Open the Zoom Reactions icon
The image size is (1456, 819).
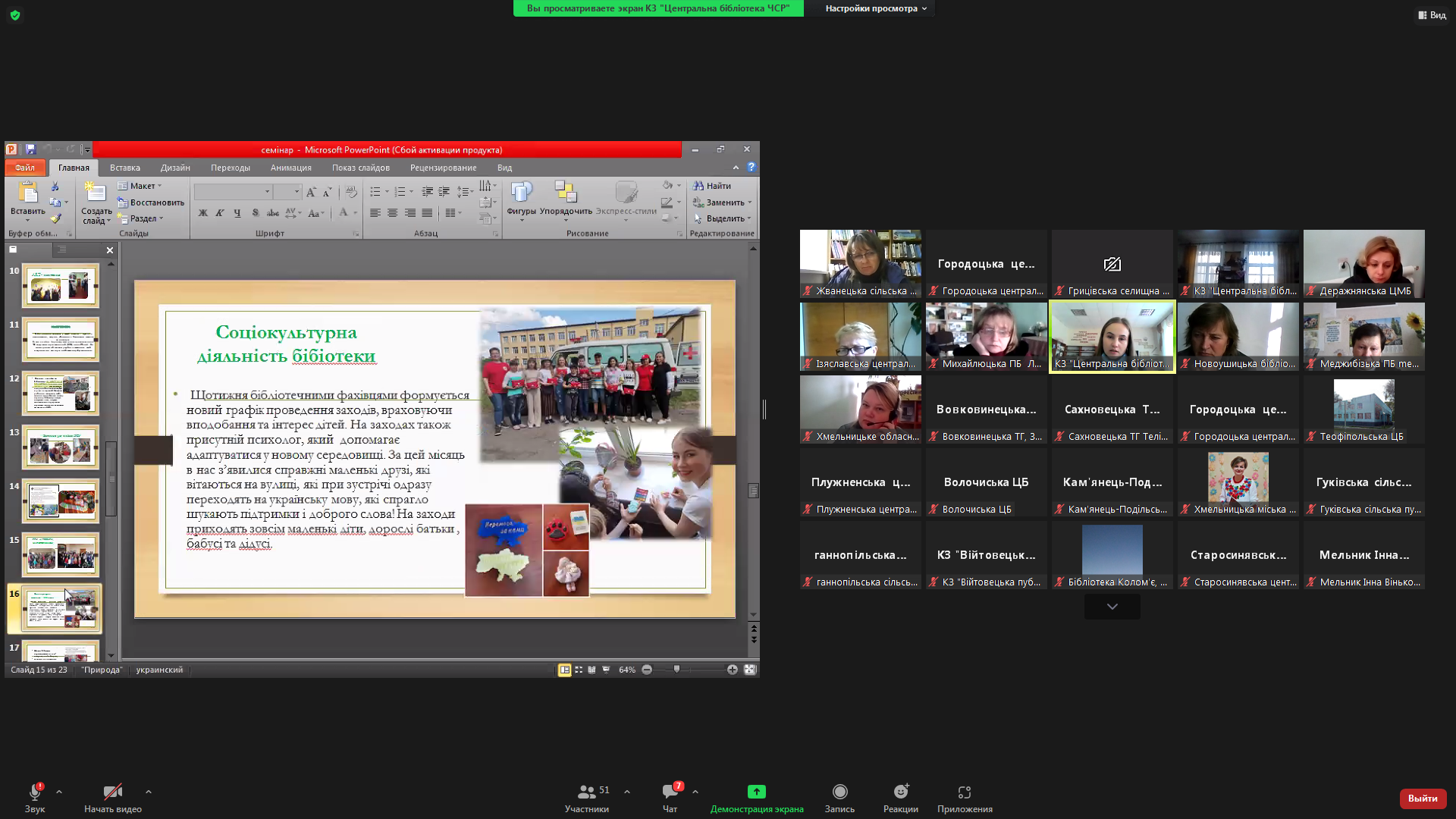[x=900, y=792]
